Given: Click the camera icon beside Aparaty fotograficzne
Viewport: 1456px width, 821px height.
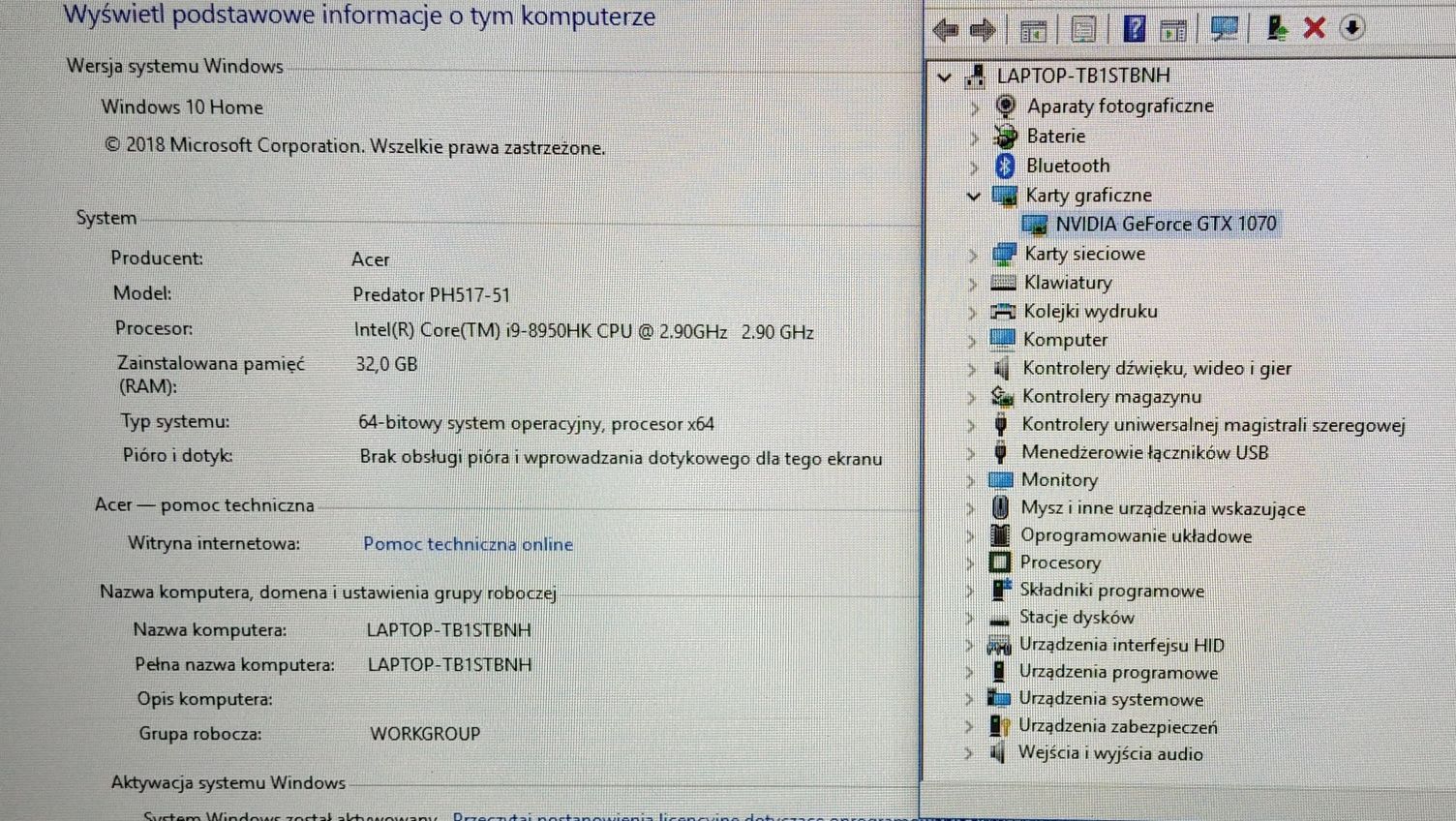Looking at the screenshot, I should point(1006,106).
